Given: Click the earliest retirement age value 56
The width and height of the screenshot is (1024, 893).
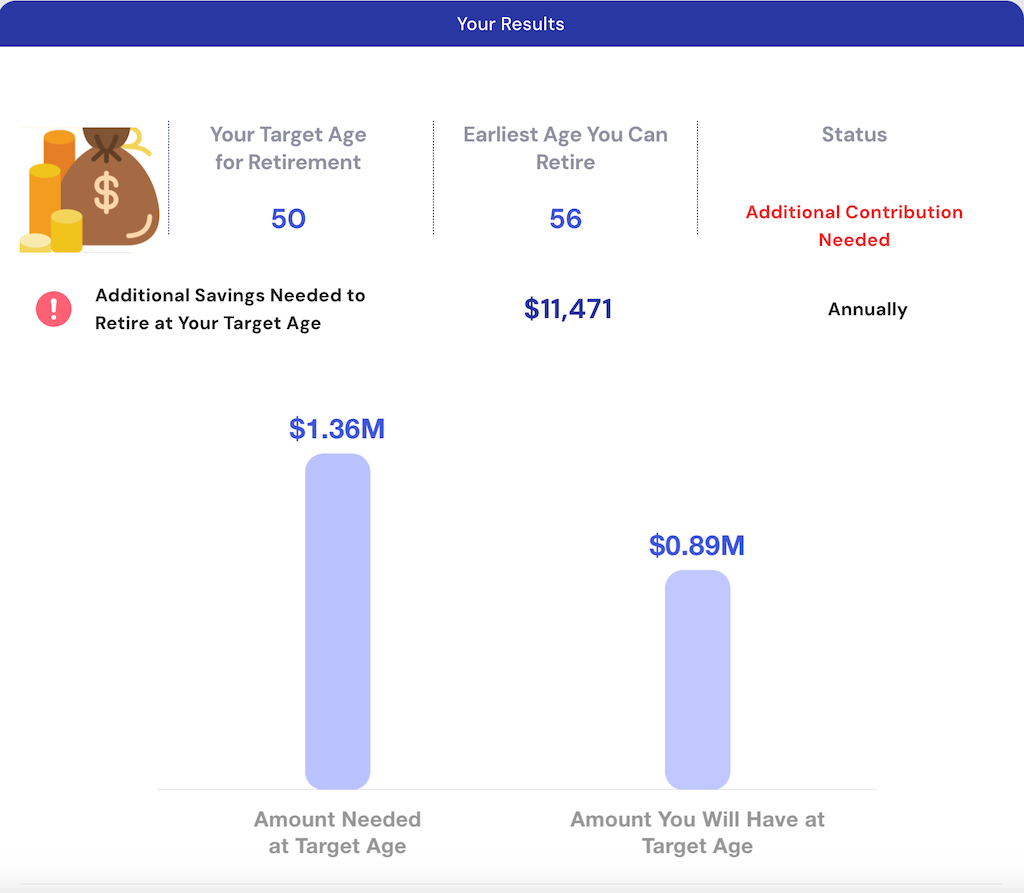Looking at the screenshot, I should pyautogui.click(x=565, y=219).
